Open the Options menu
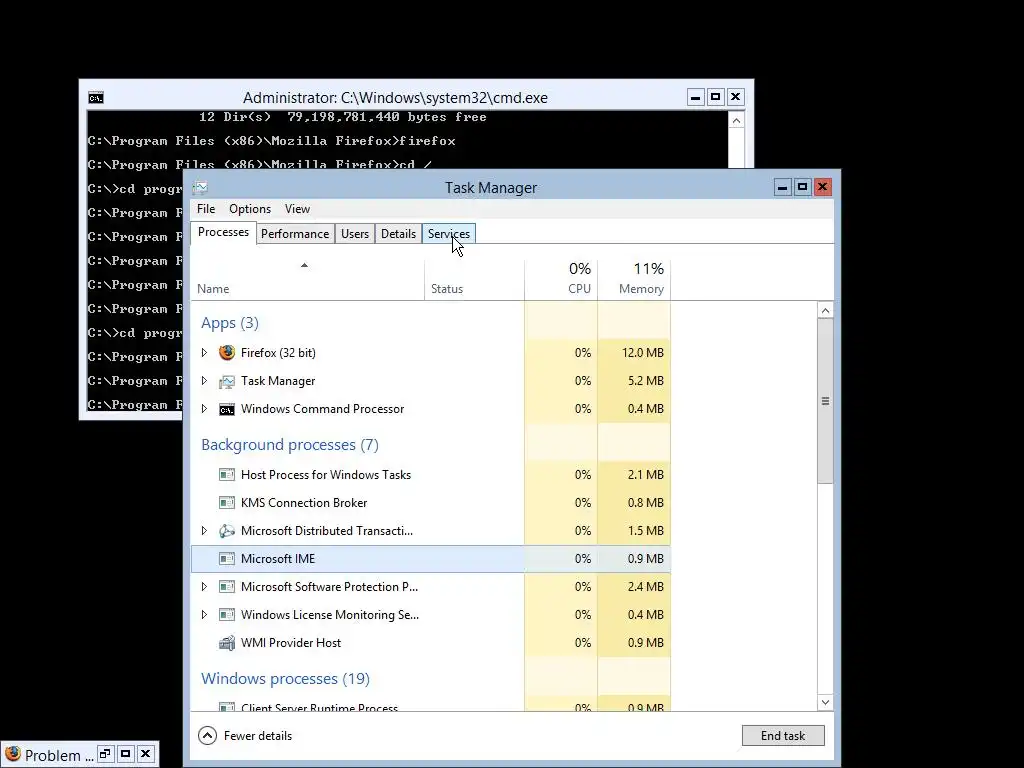The height and width of the screenshot is (768, 1024). 249,209
